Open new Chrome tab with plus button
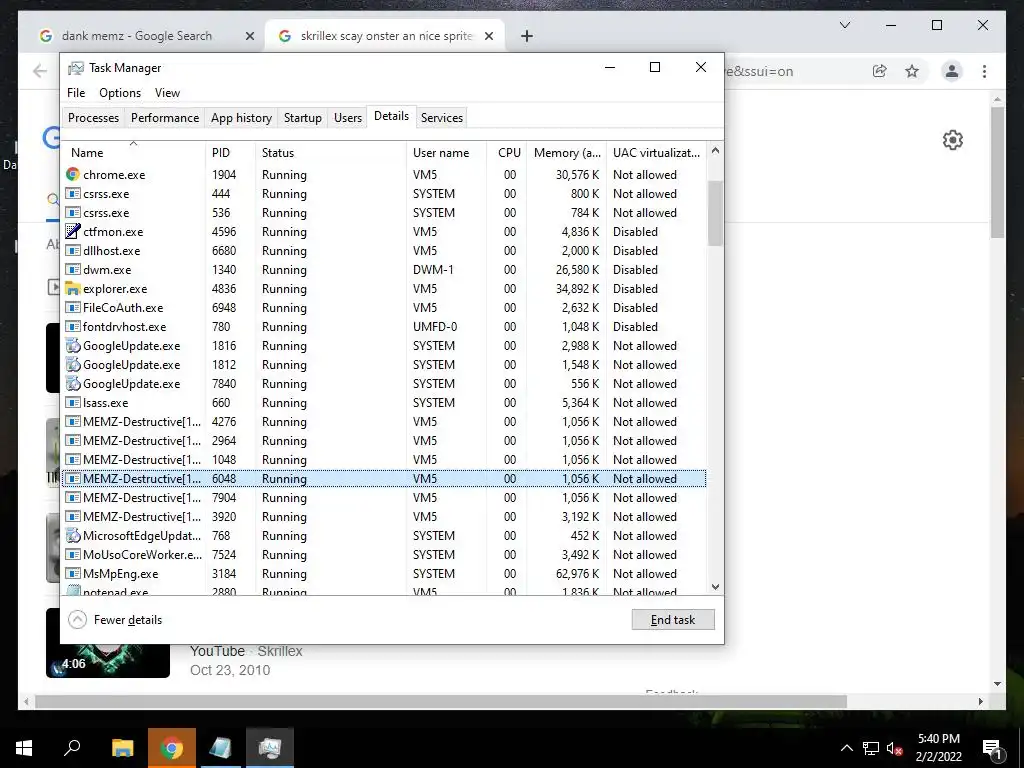This screenshot has width=1024, height=768. coord(527,37)
